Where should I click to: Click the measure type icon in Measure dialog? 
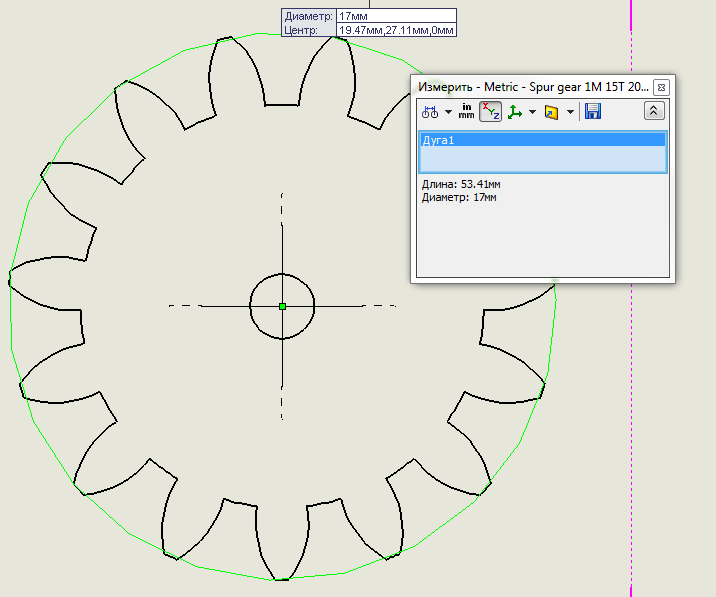coord(429,112)
